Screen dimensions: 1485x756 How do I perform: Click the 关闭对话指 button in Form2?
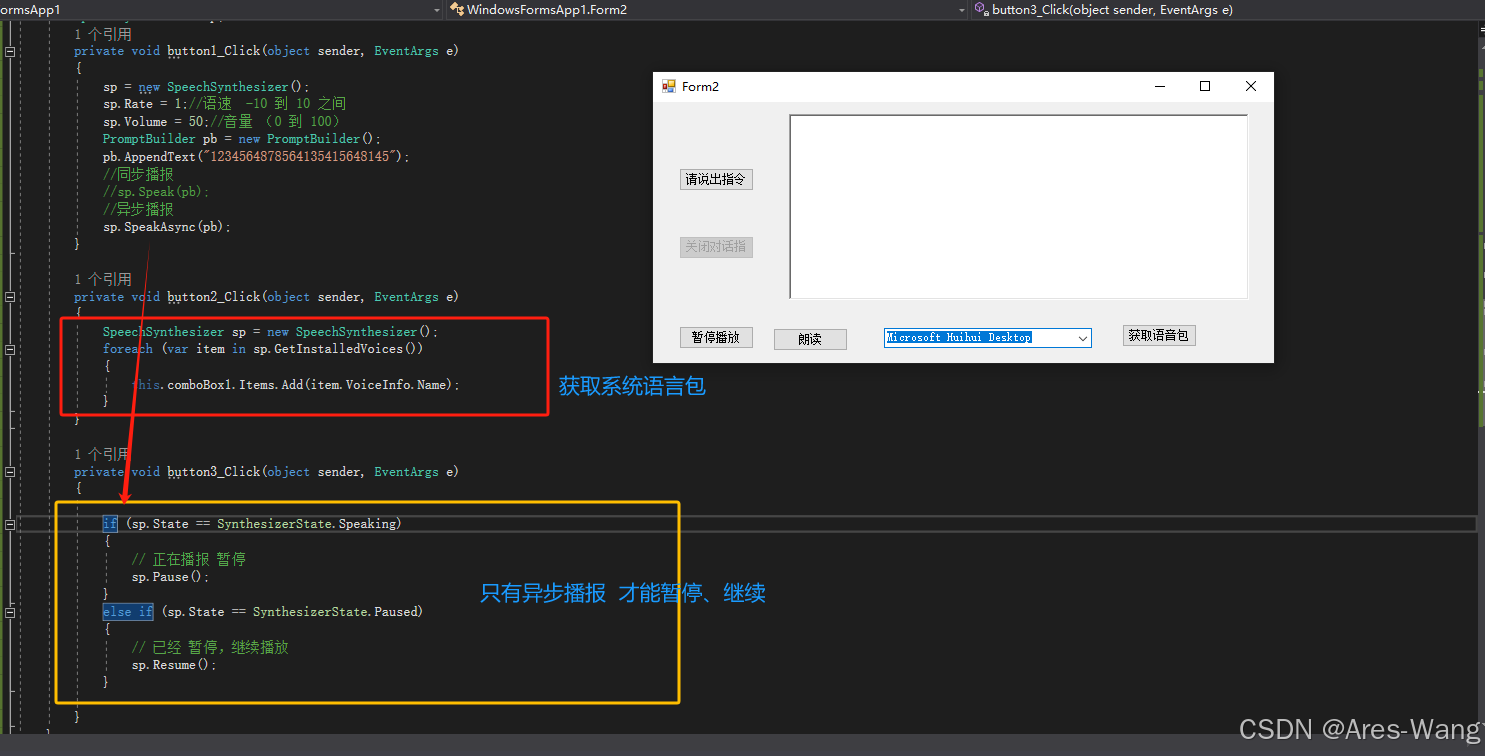point(716,247)
